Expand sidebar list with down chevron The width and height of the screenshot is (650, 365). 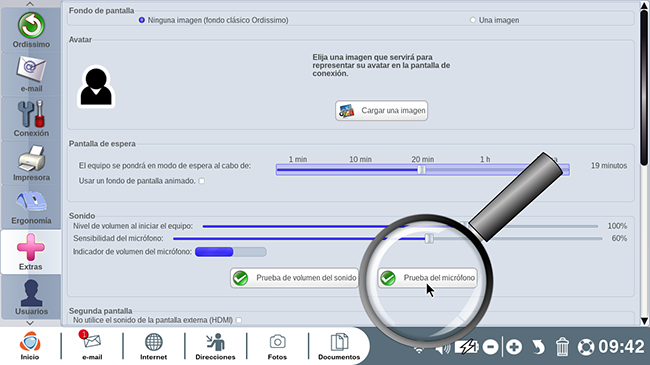[30, 323]
